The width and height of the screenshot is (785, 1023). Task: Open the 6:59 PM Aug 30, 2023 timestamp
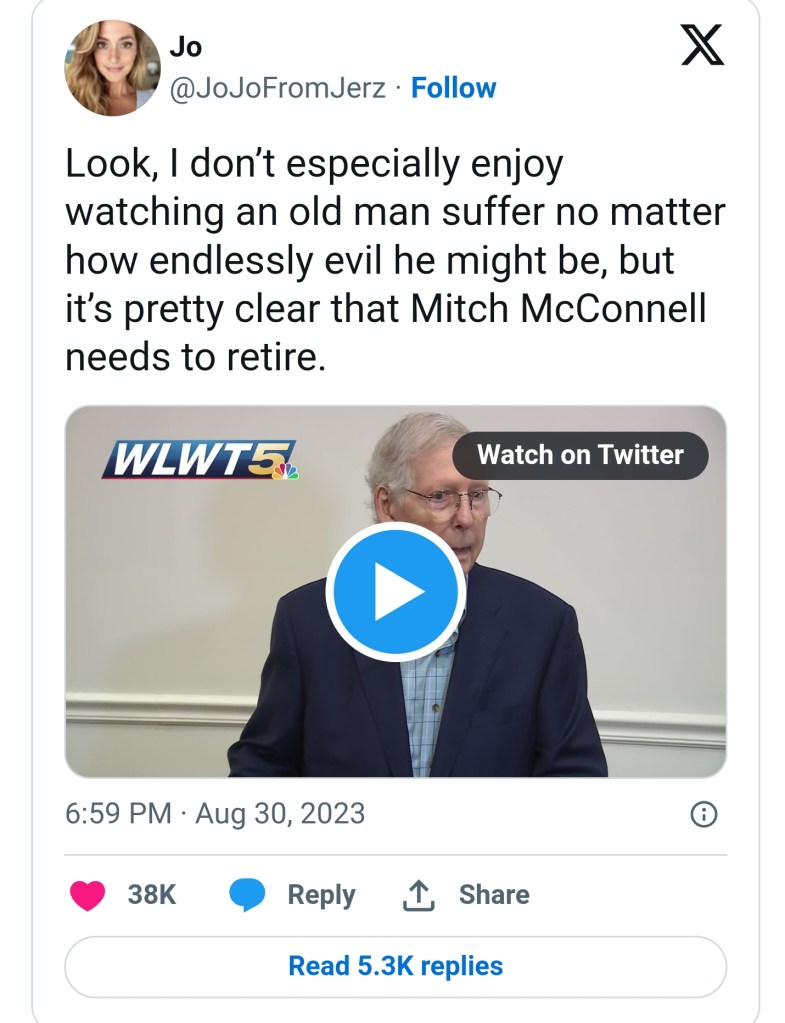[x=215, y=814]
